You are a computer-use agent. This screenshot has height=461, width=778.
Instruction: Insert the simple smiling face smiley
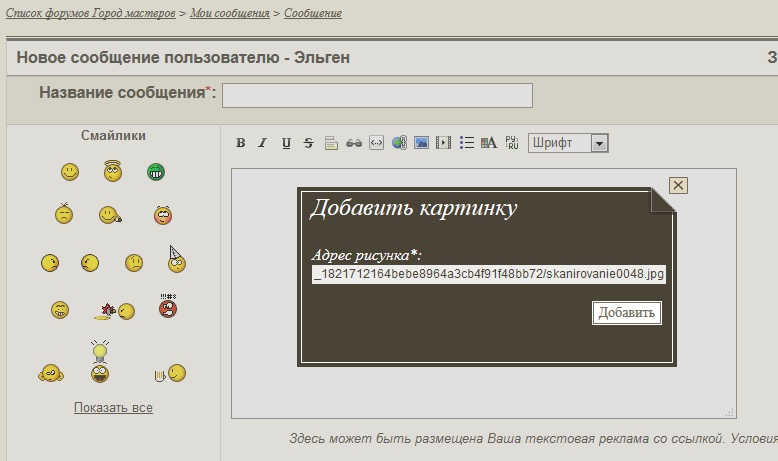click(70, 172)
